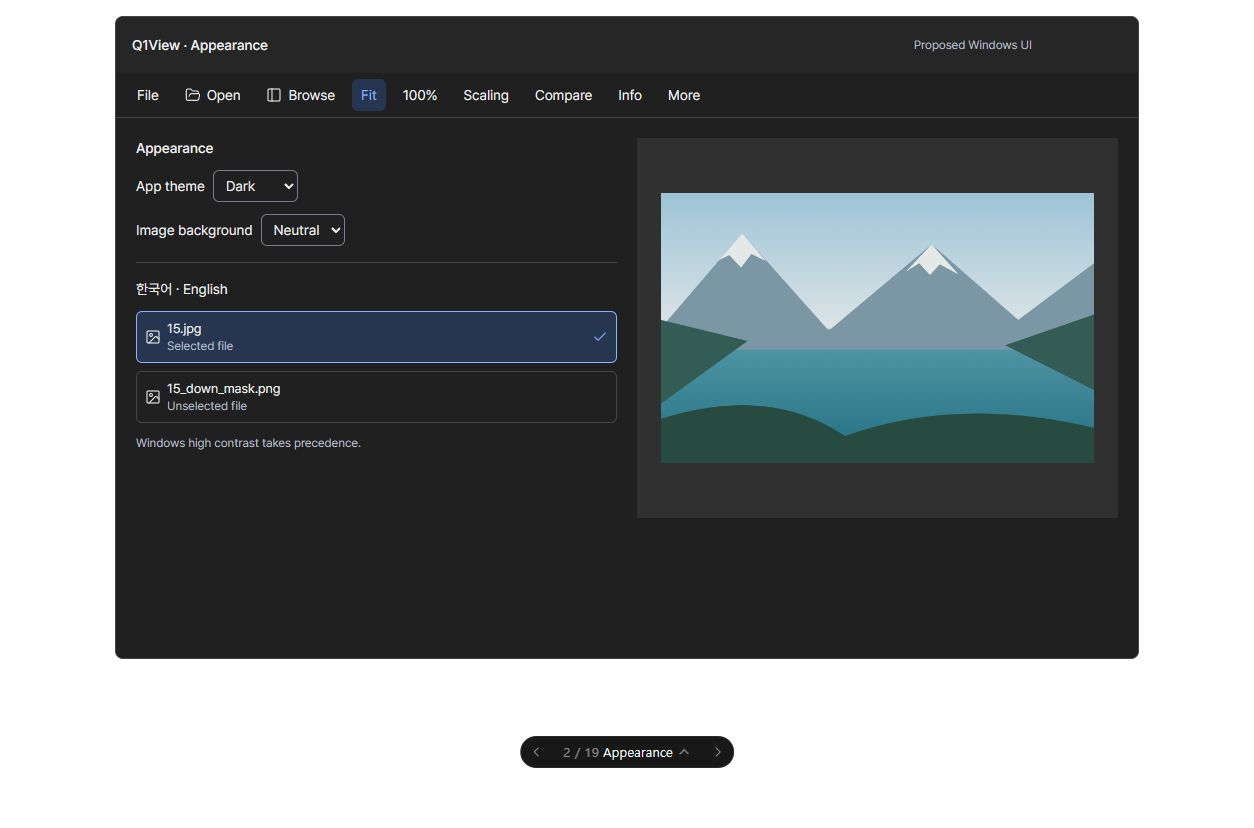Go to next slide with right arrow
This screenshot has height=828, width=1254.
point(717,752)
